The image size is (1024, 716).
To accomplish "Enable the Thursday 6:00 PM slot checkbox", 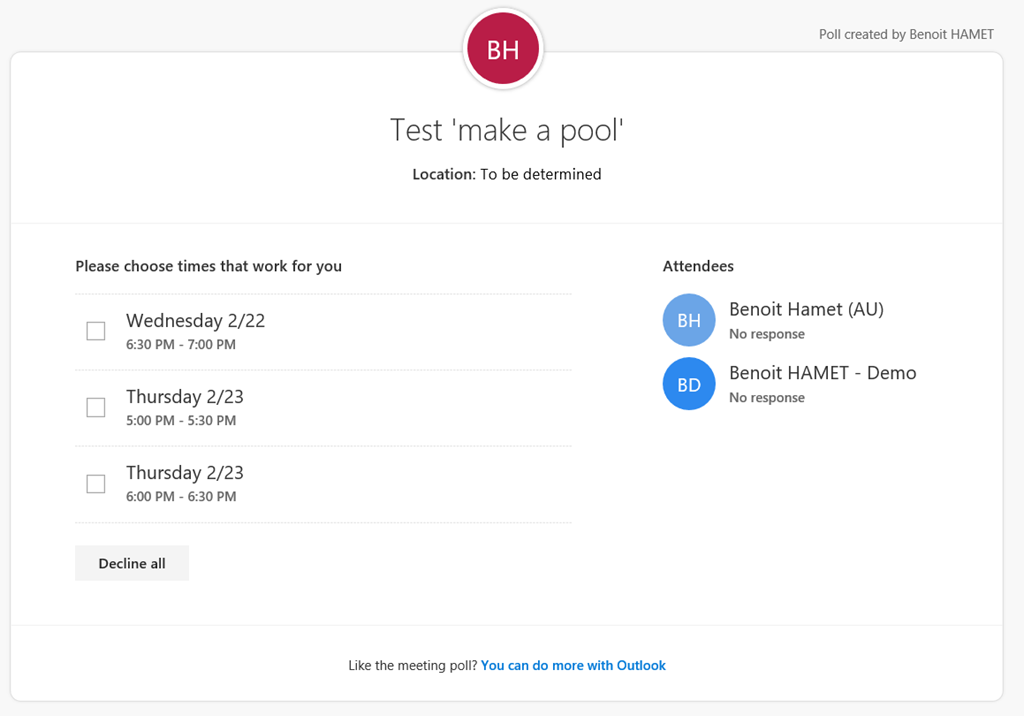I will pyautogui.click(x=96, y=483).
